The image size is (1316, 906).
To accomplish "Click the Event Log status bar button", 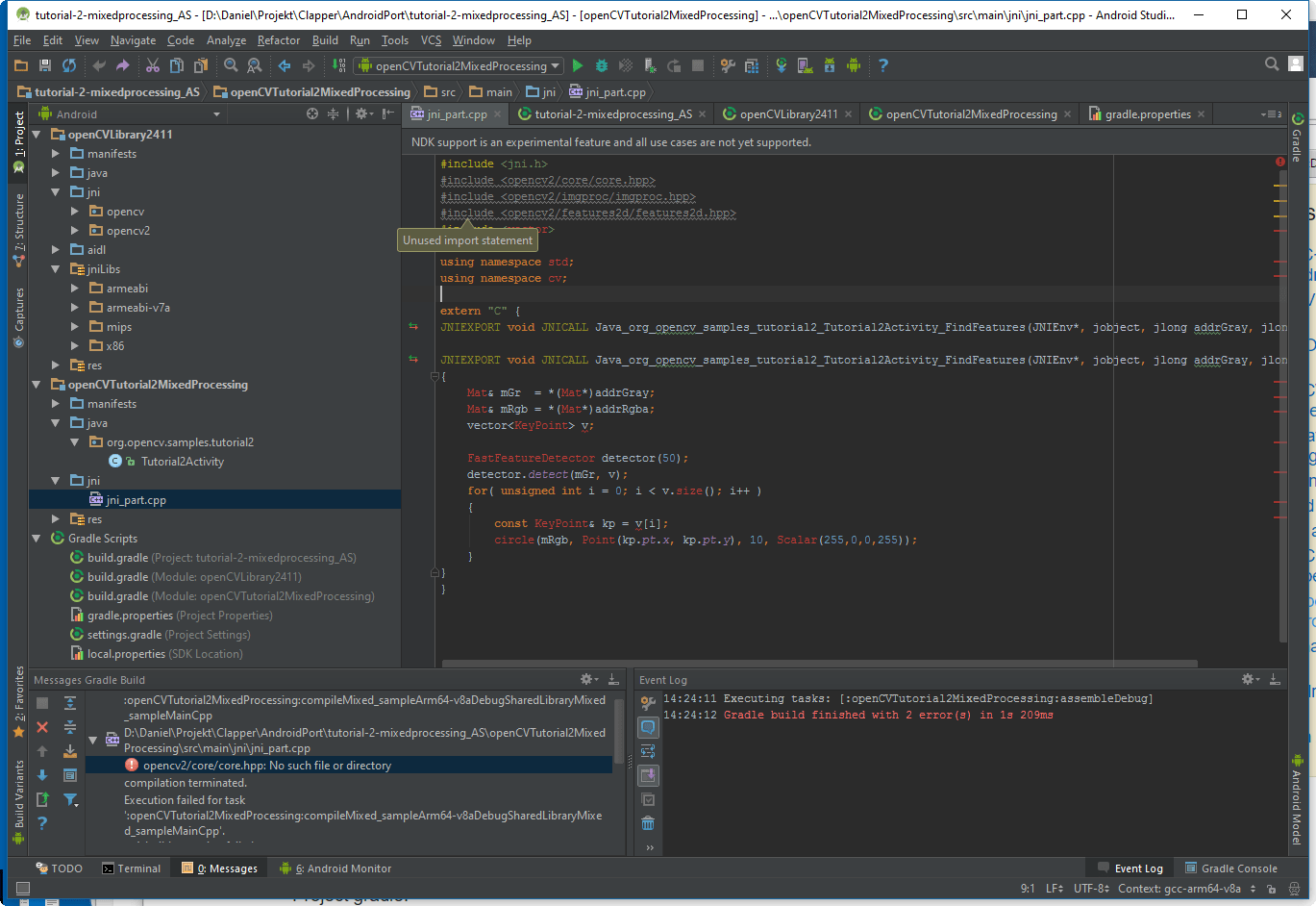I will 1131,868.
